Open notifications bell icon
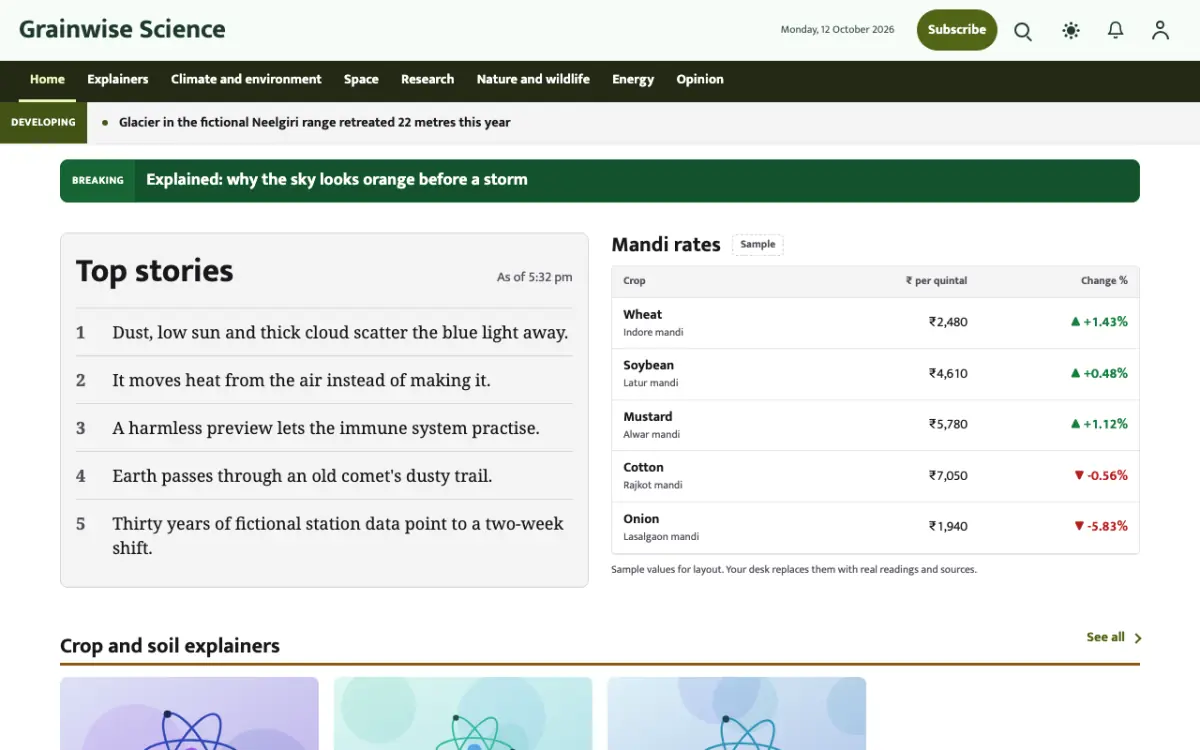 [x=1116, y=31]
